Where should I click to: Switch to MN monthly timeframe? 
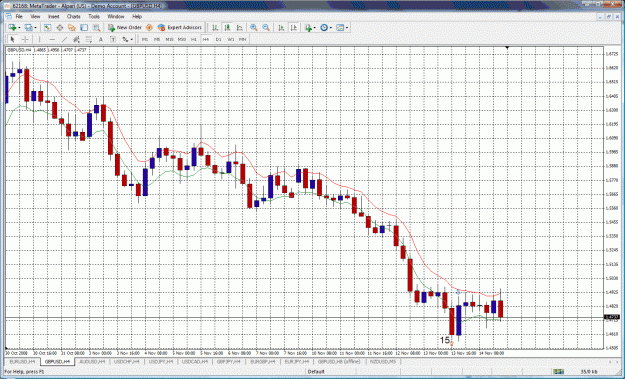[x=242, y=39]
